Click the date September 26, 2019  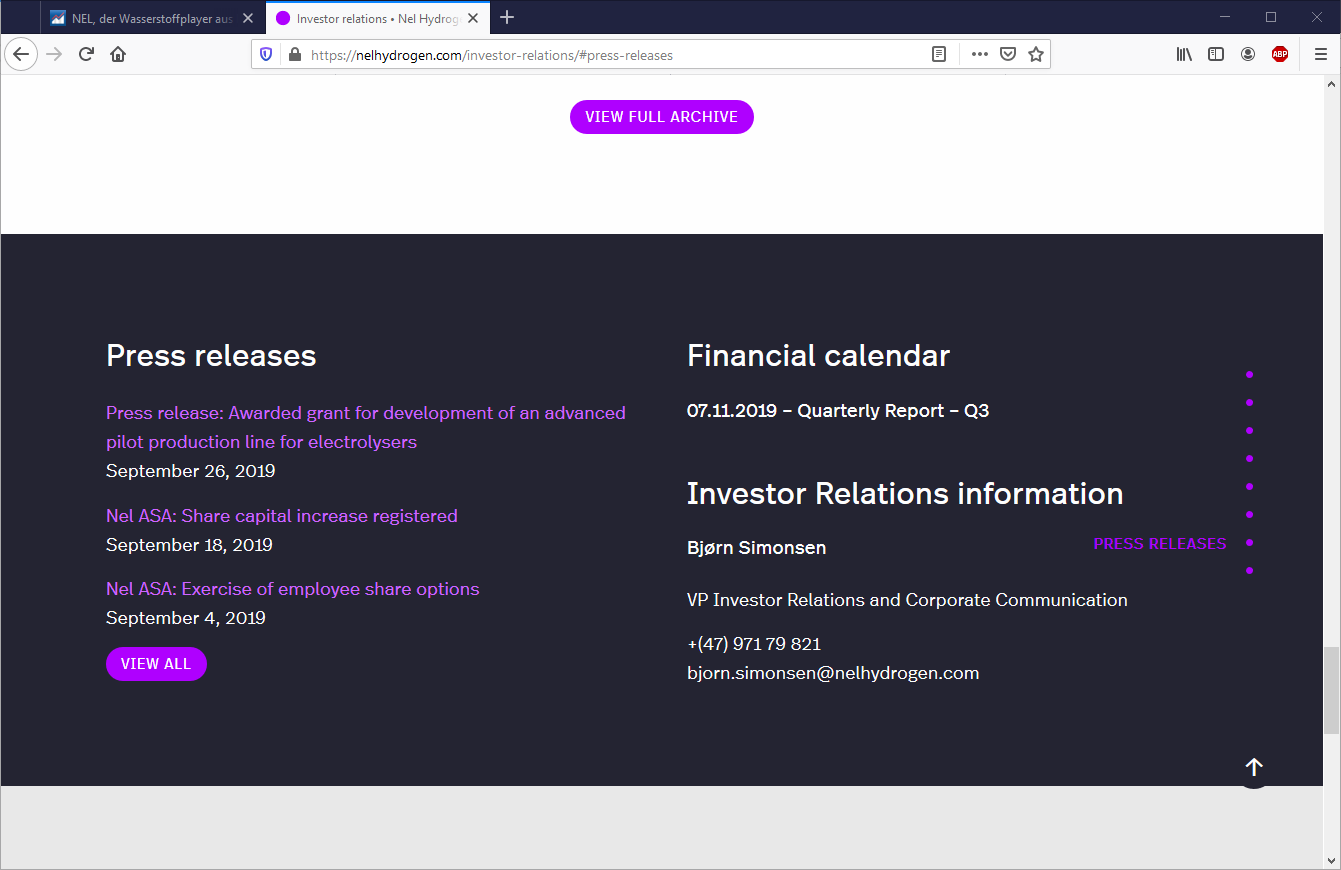pos(191,471)
